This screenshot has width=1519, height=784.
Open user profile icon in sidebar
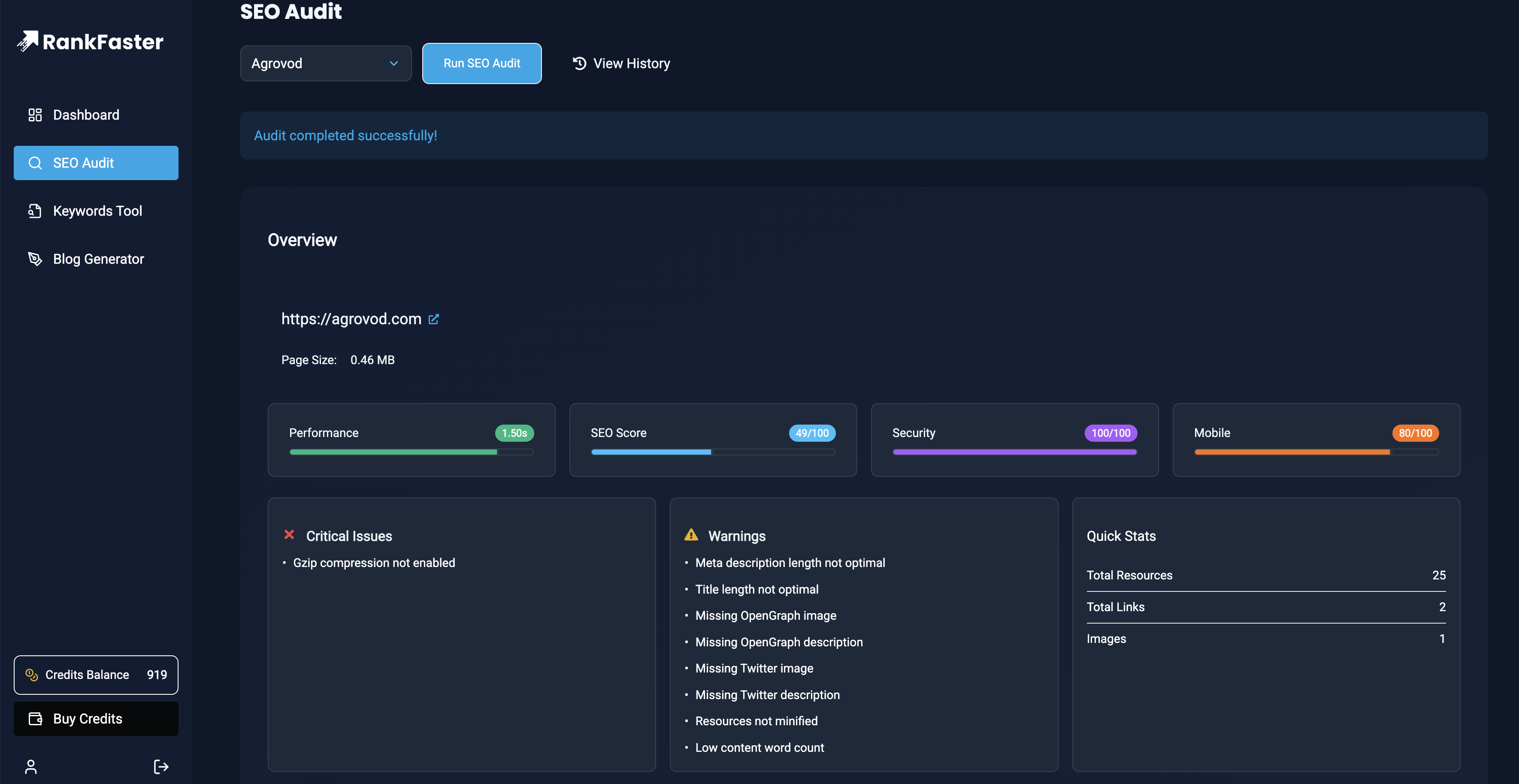point(30,766)
